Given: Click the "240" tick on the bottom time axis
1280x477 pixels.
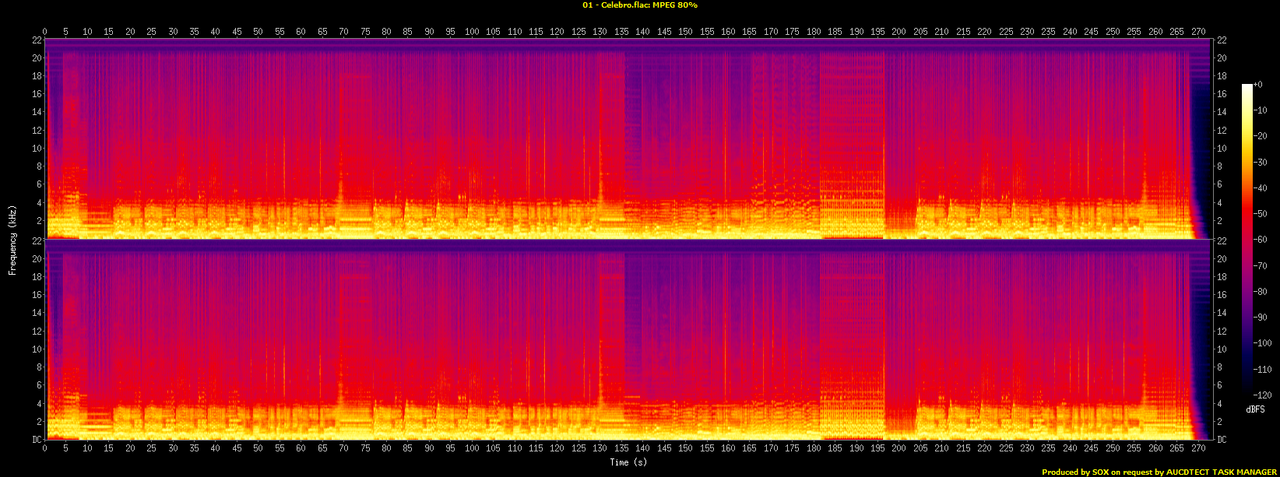Looking at the screenshot, I should (x=1070, y=450).
